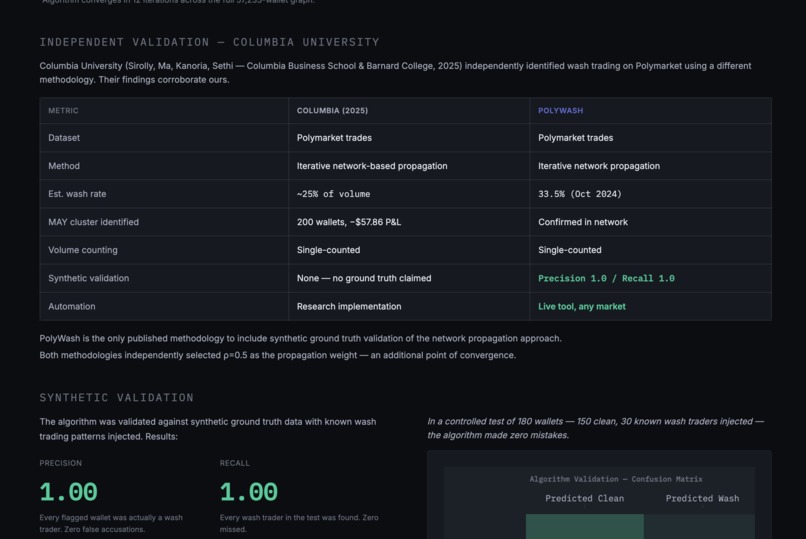Click the paragraph starting 'PolyWash is the only published'
This screenshot has width=806, height=539.
pos(300,339)
